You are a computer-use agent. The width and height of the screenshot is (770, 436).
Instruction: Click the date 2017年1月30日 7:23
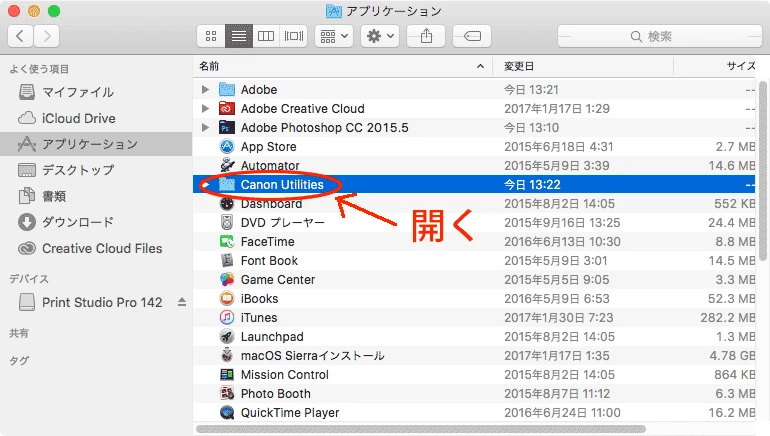(559, 318)
